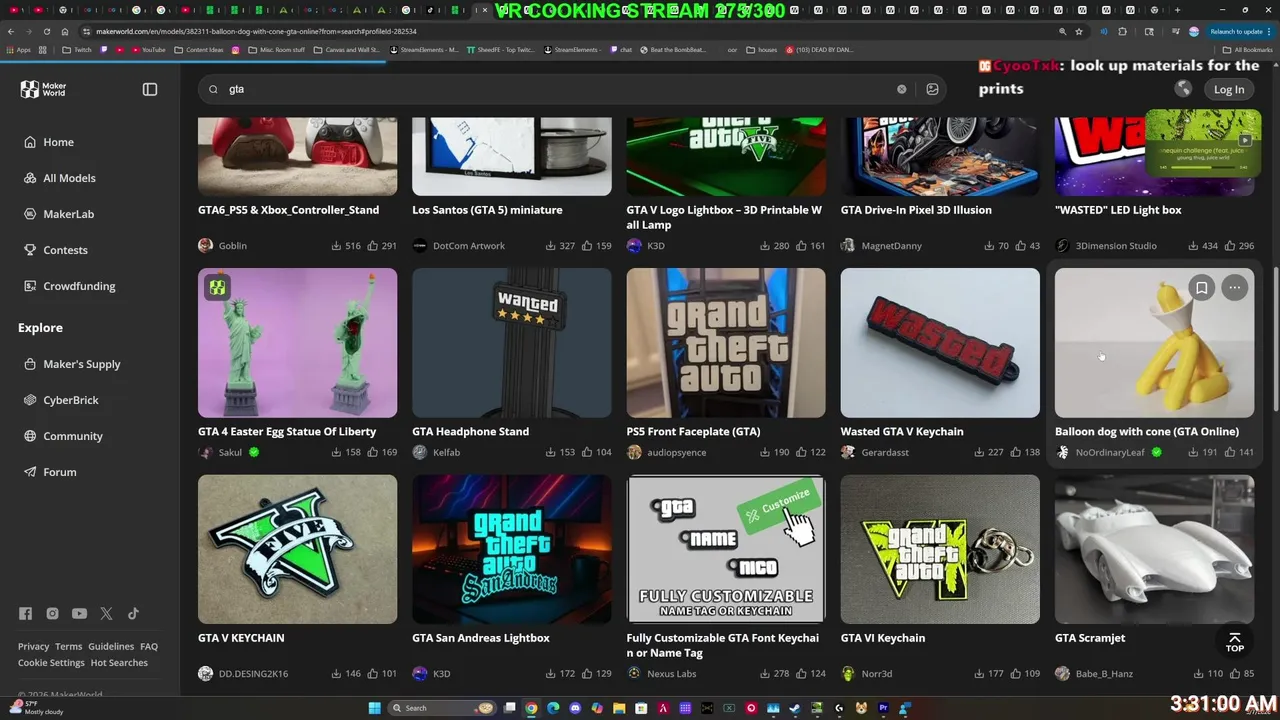Viewport: 1280px width, 720px height.
Task: Open Google Chrome from the taskbar
Action: pyautogui.click(x=531, y=708)
